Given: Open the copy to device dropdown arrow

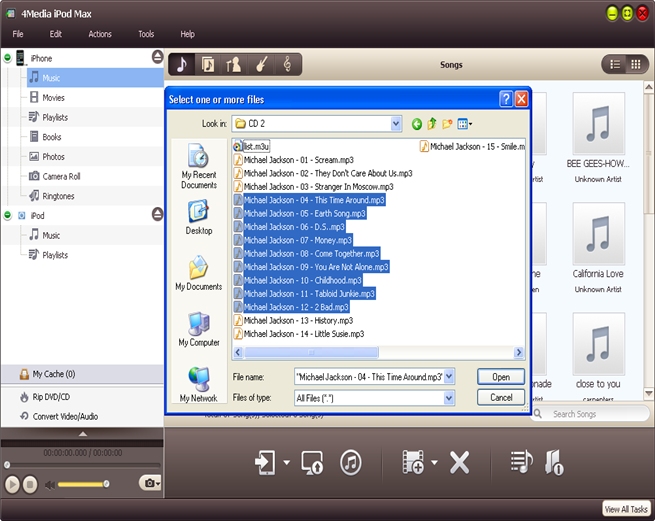Looking at the screenshot, I should [286, 463].
